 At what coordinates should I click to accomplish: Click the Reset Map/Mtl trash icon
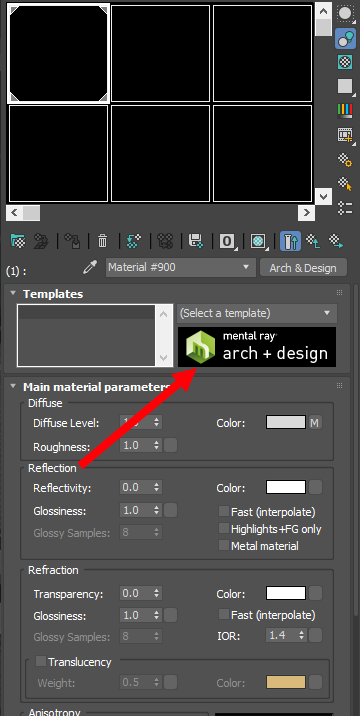(103, 240)
